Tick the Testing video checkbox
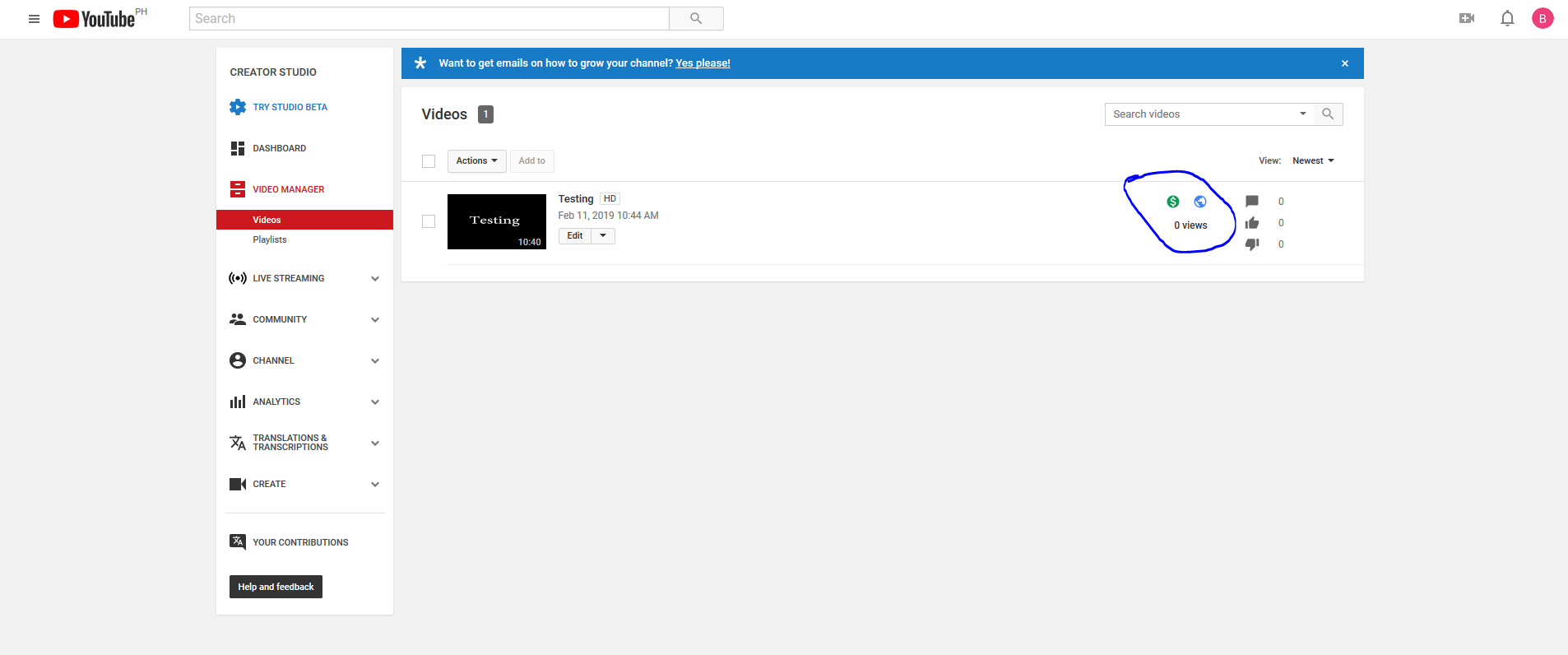1568x655 pixels. [429, 221]
